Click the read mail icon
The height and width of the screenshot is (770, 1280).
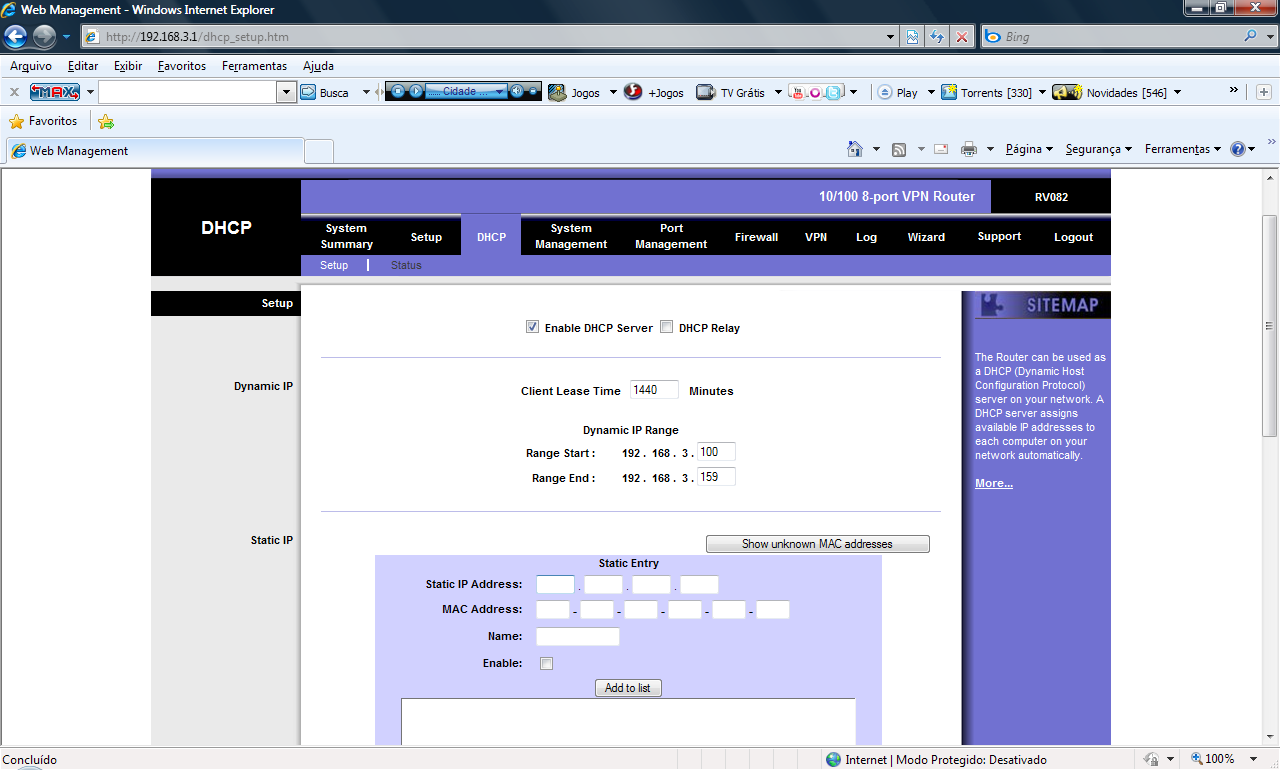point(941,149)
